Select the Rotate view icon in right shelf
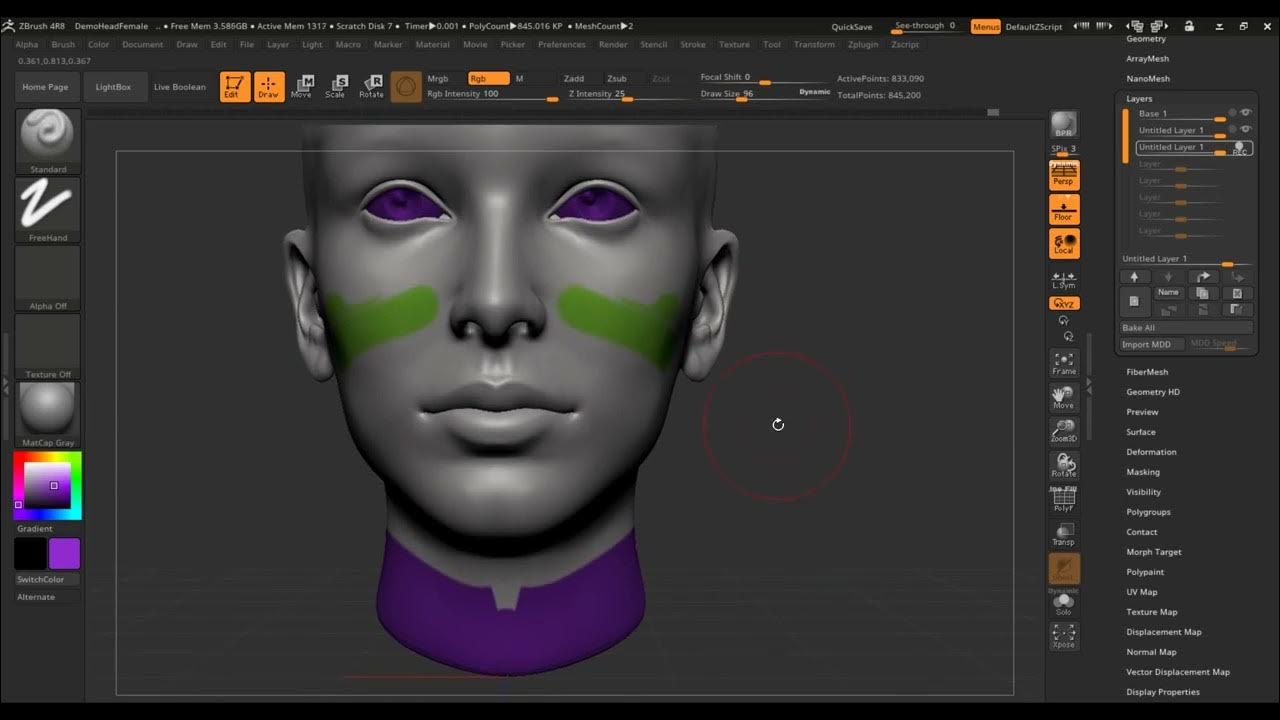Image resolution: width=1280 pixels, height=720 pixels. 1064,466
